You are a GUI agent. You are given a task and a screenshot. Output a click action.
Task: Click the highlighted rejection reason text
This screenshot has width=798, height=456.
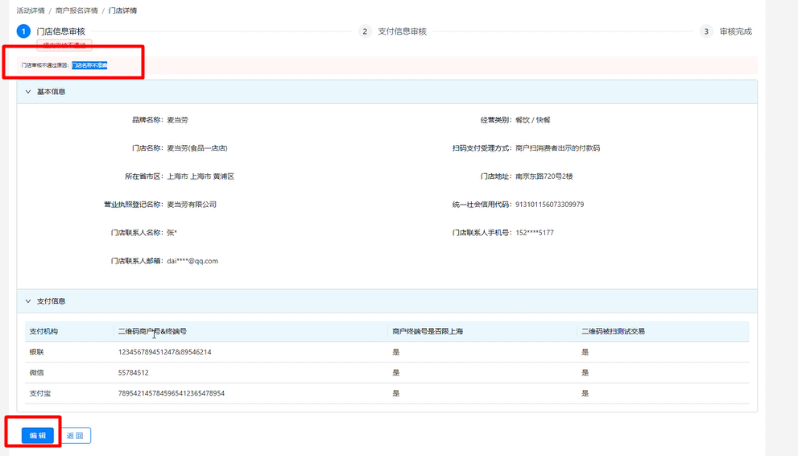(x=90, y=65)
